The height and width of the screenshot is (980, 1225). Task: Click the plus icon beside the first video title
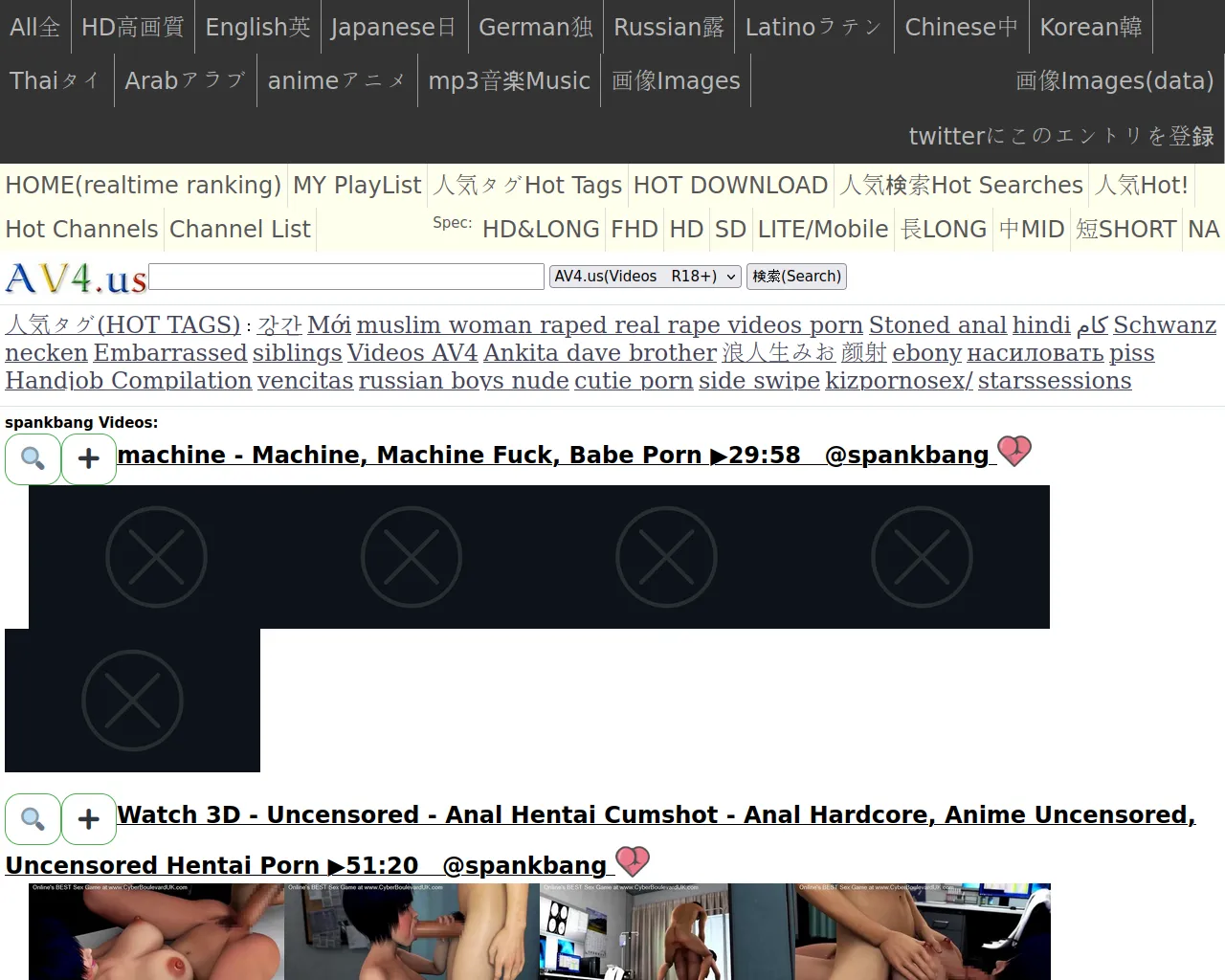click(89, 459)
